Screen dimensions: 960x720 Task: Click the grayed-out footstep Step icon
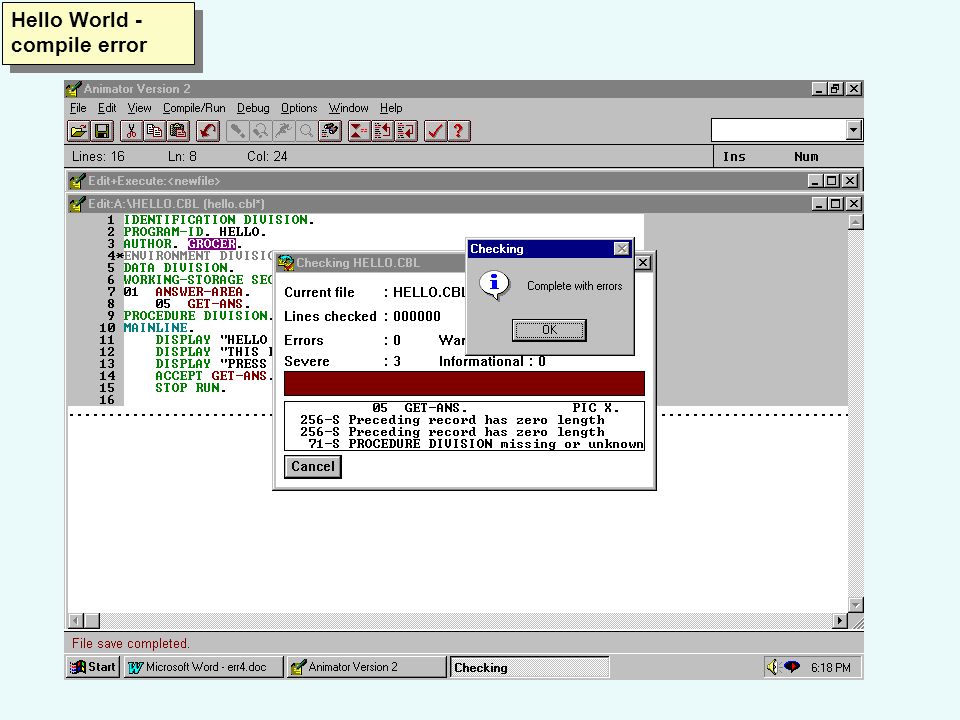[x=238, y=131]
